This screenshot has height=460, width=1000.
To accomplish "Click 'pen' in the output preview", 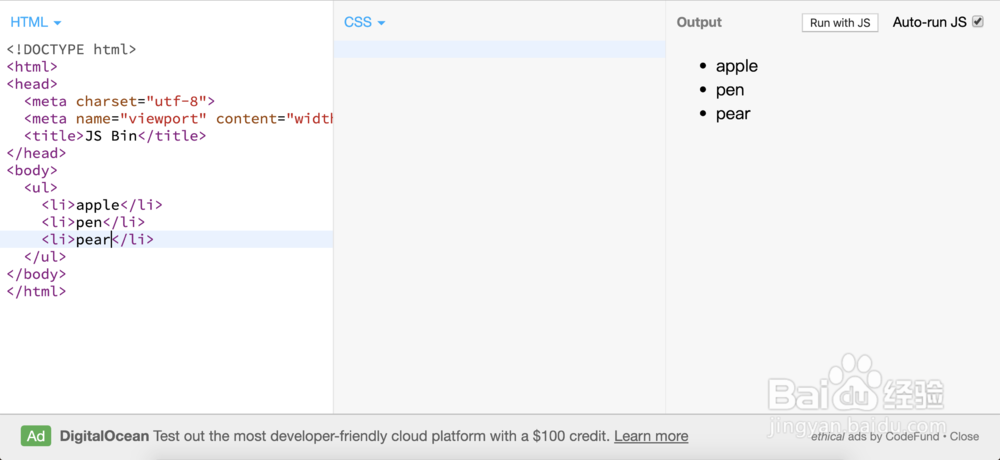I will point(730,90).
